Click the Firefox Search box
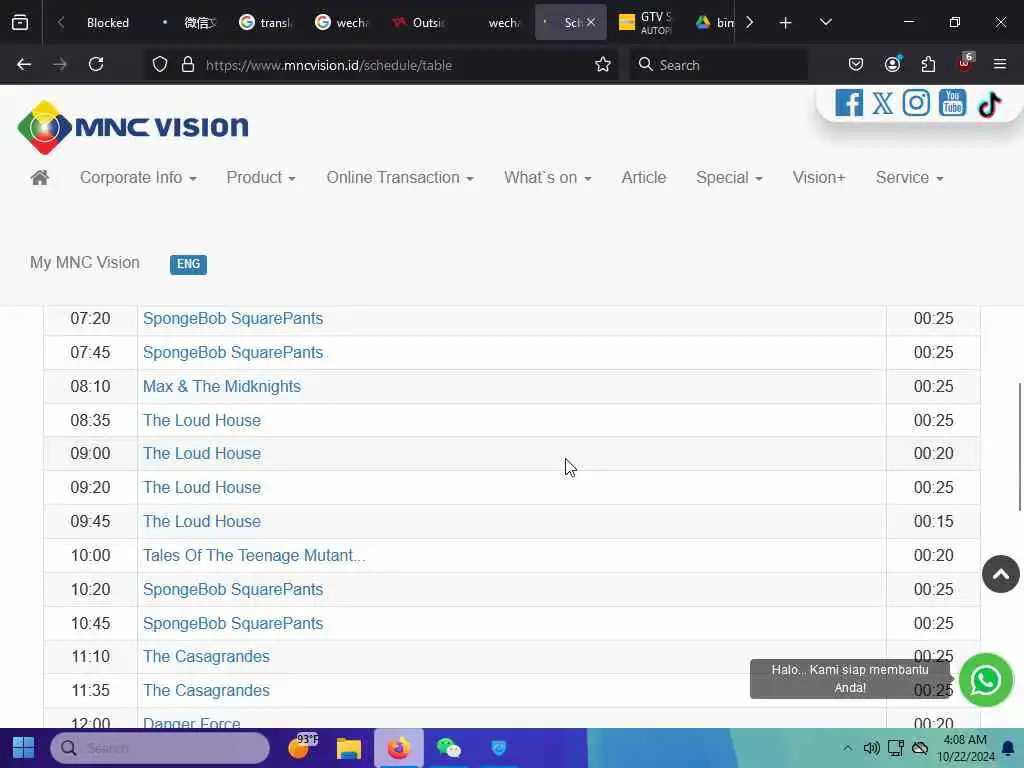 coord(718,65)
